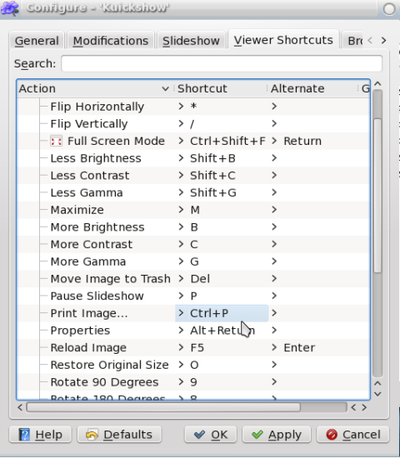Click the tab bar scroll-left arrow
The height and width of the screenshot is (458, 400).
click(370, 41)
